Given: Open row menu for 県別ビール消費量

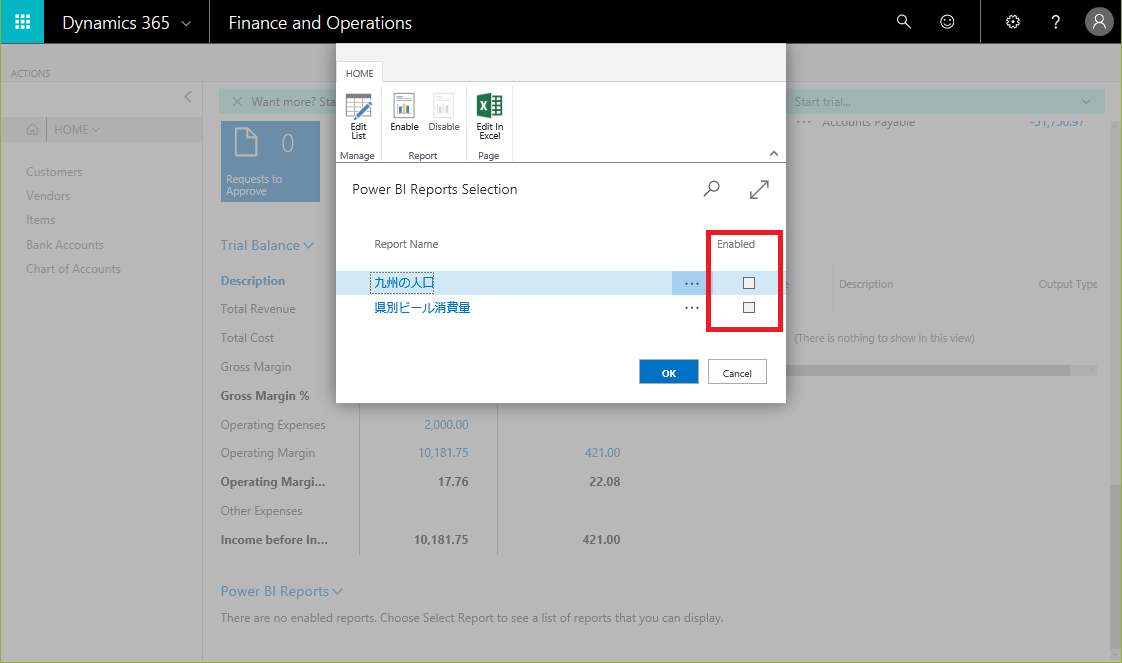Looking at the screenshot, I should coord(691,308).
